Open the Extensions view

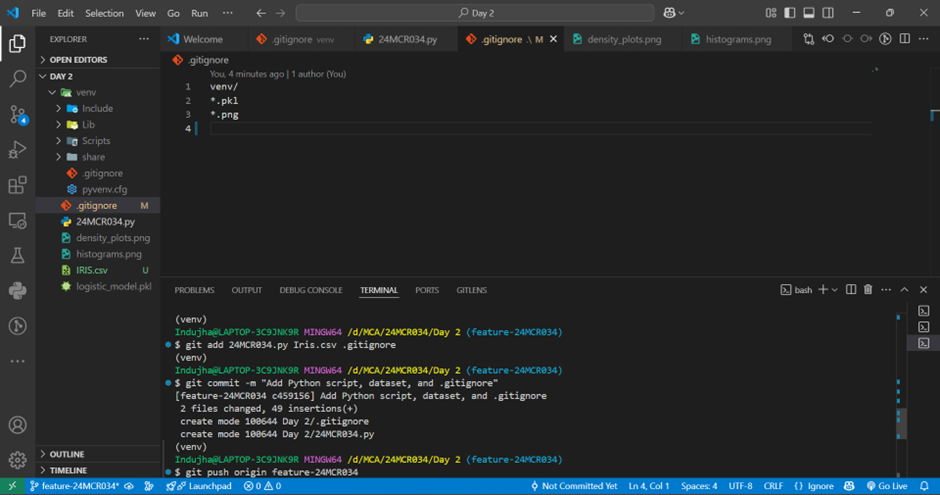coord(17,185)
